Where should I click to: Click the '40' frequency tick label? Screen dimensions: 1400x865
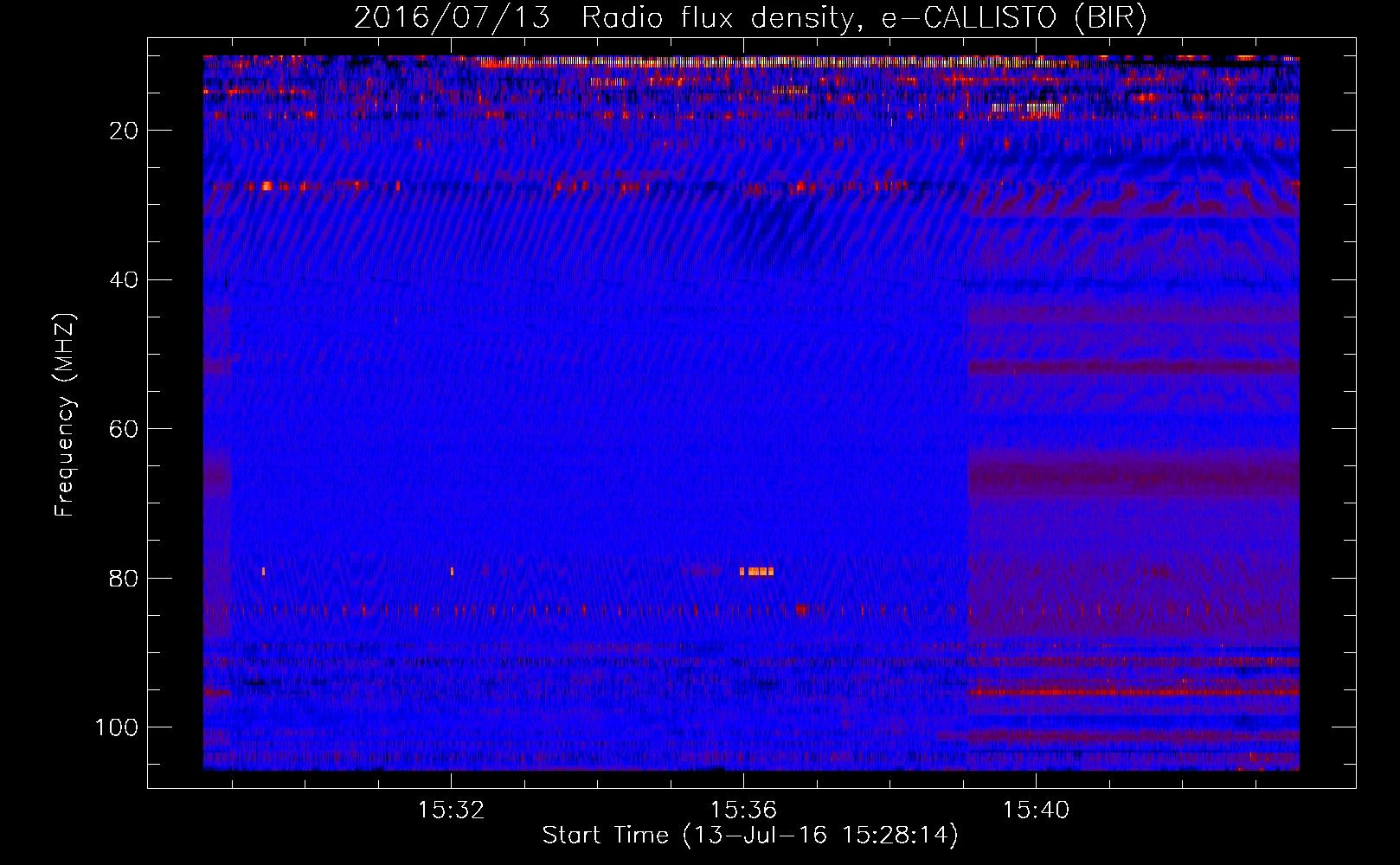125,280
